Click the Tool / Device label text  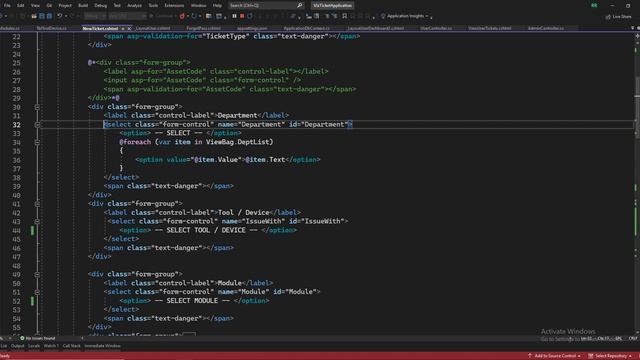coord(243,213)
